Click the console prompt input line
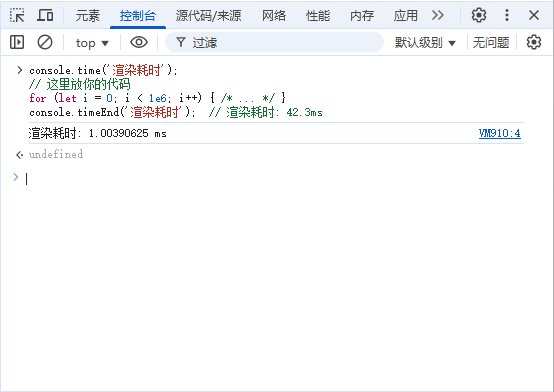 (x=276, y=179)
